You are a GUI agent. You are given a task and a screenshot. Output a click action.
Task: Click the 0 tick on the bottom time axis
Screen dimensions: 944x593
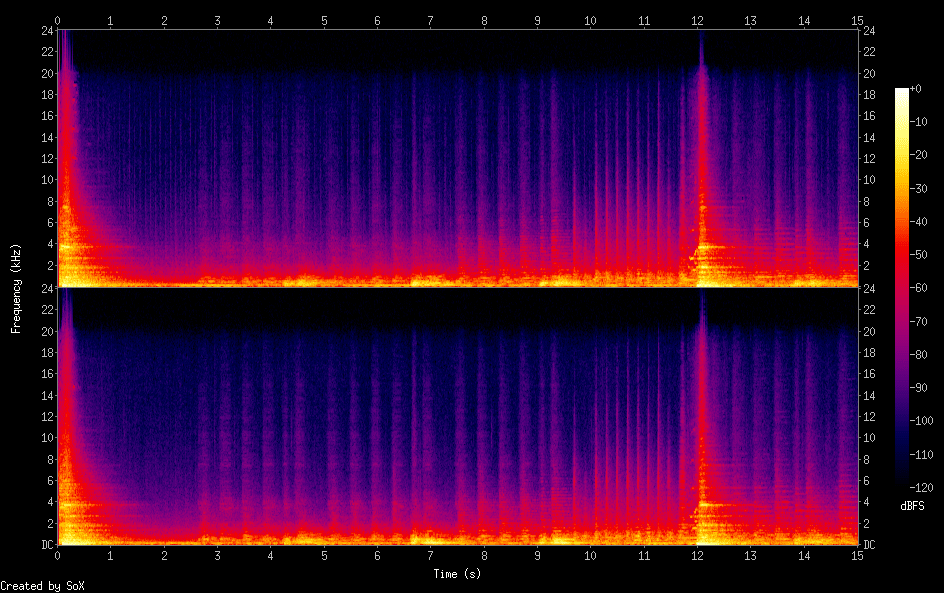(x=59, y=557)
